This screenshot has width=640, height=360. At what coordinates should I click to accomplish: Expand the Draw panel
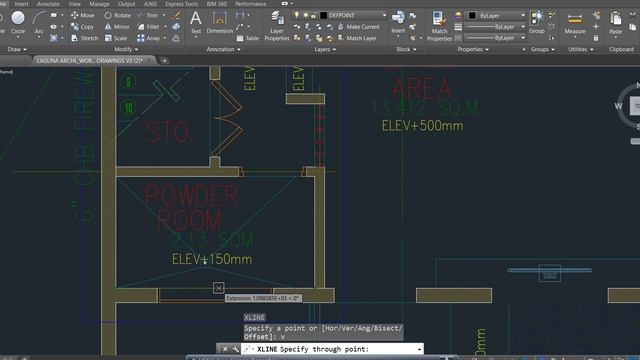coord(17,49)
